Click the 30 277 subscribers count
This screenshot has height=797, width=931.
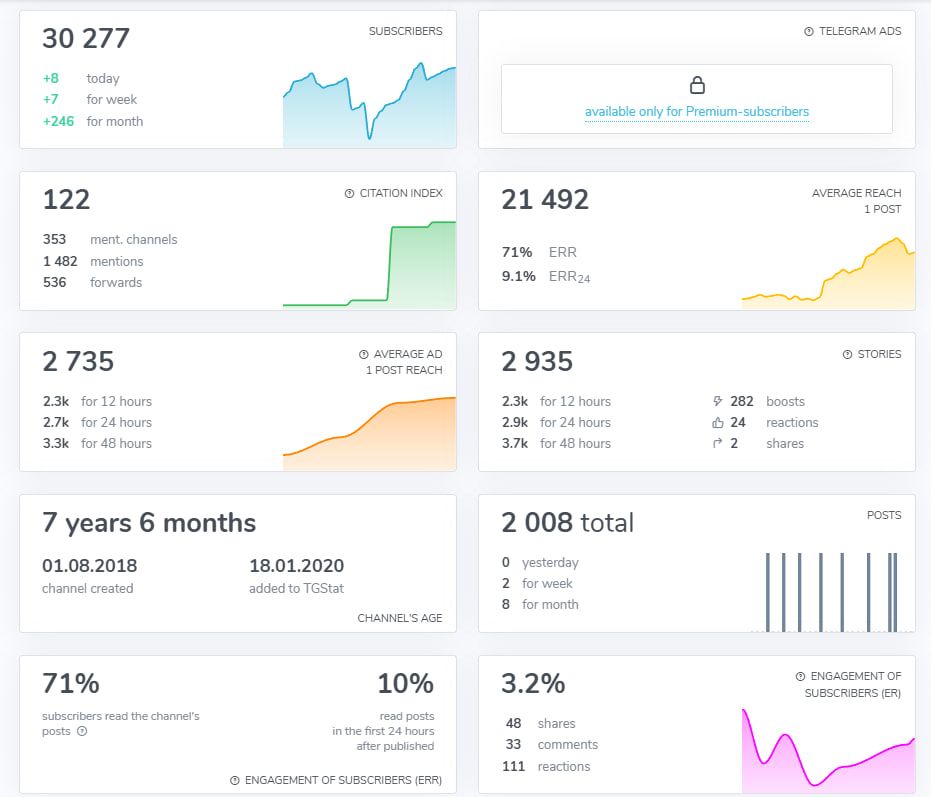tap(86, 39)
